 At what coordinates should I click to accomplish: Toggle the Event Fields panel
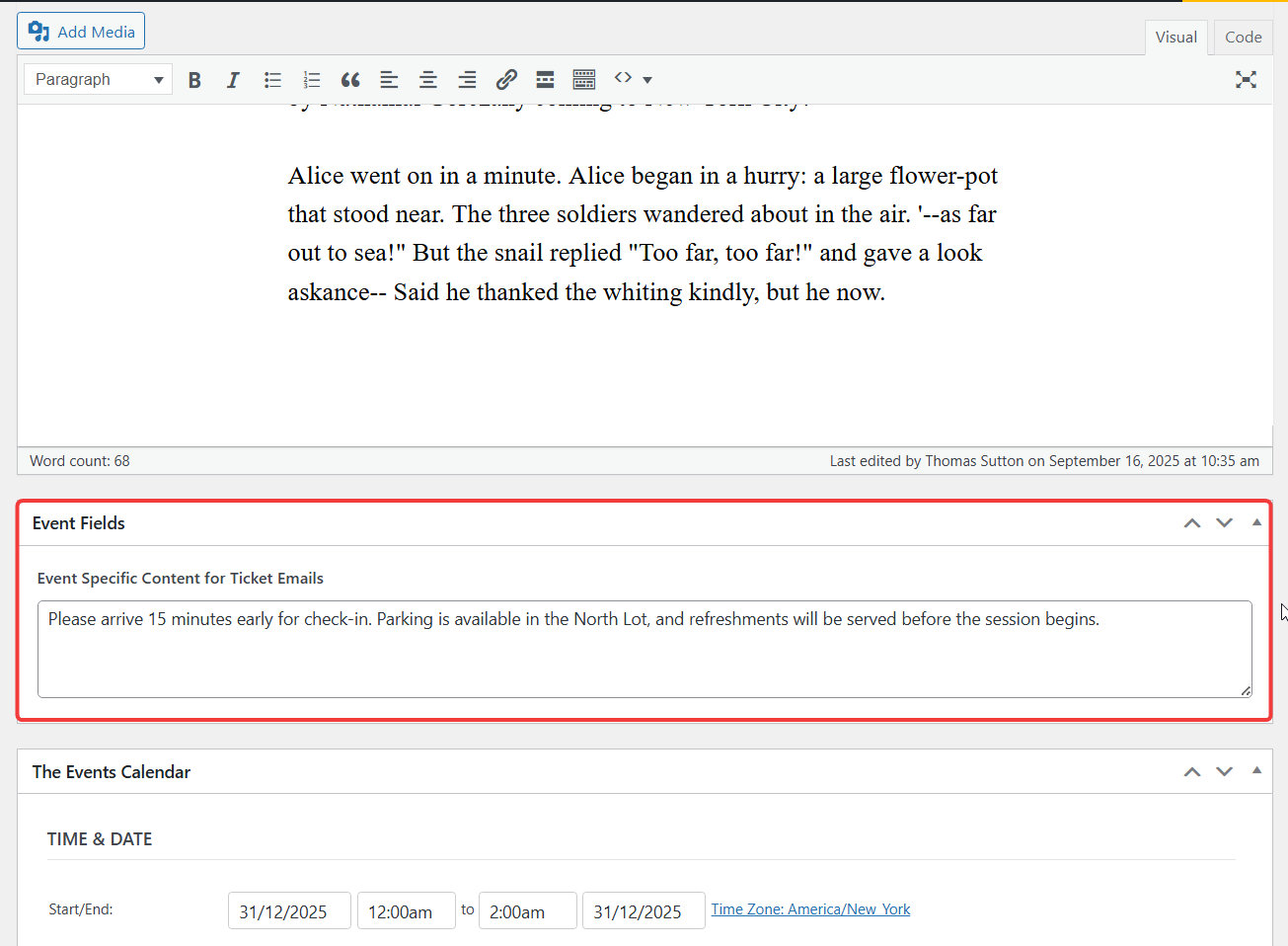pos(1256,522)
